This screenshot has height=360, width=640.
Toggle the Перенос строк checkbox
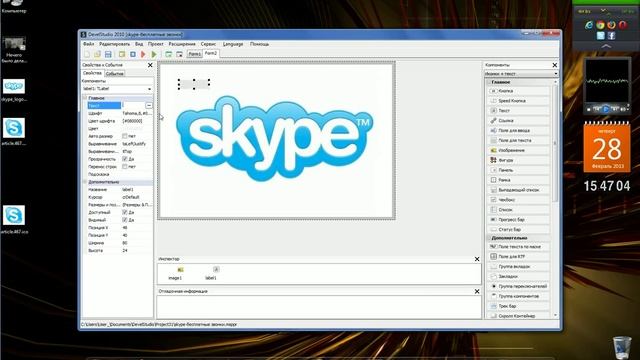coord(125,167)
